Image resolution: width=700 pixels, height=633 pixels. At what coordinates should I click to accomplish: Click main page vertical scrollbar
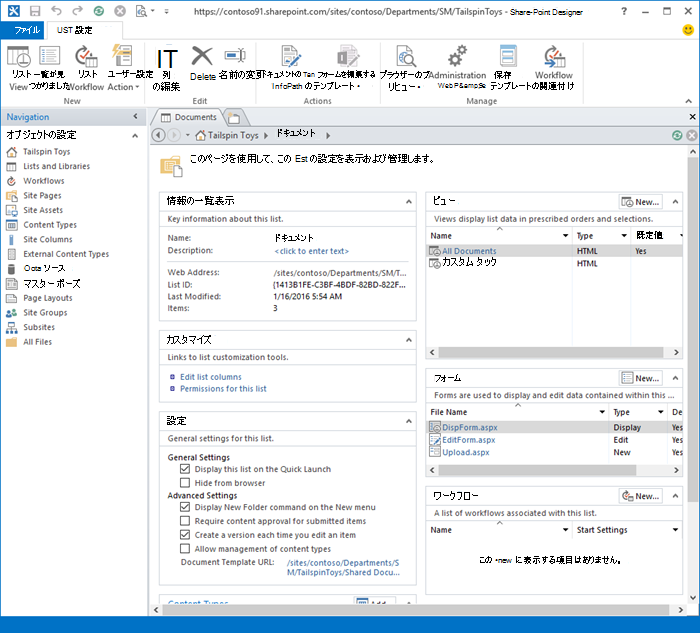692,330
